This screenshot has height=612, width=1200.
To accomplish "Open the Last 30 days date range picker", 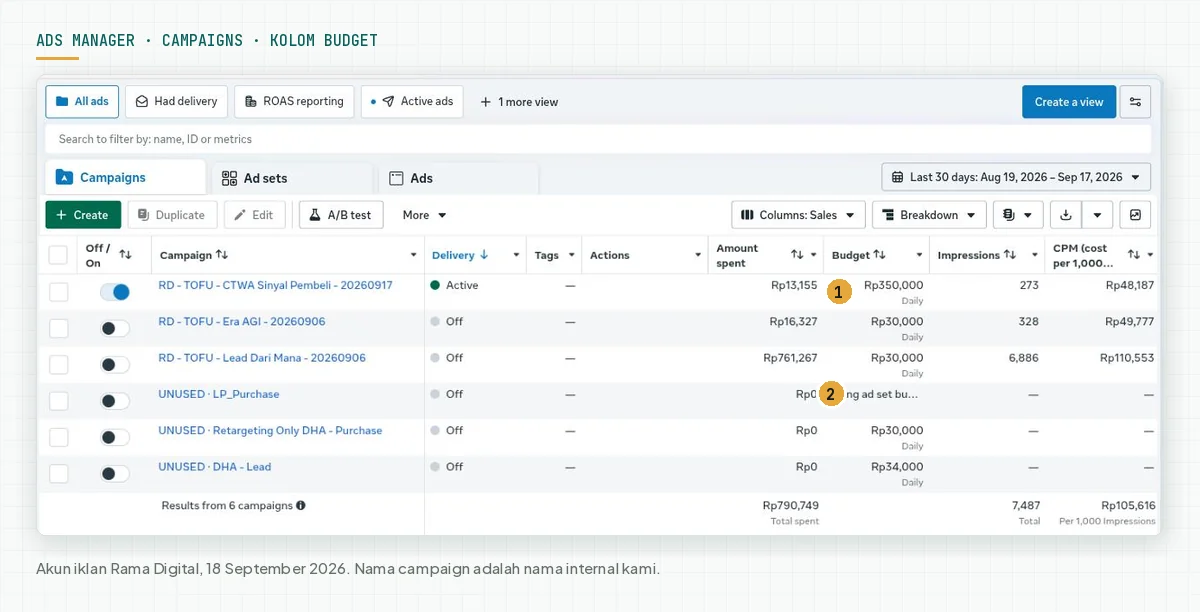I will [1016, 177].
